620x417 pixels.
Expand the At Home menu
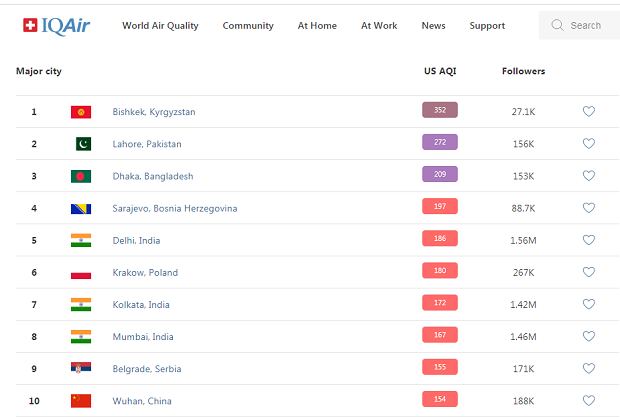pyautogui.click(x=317, y=26)
